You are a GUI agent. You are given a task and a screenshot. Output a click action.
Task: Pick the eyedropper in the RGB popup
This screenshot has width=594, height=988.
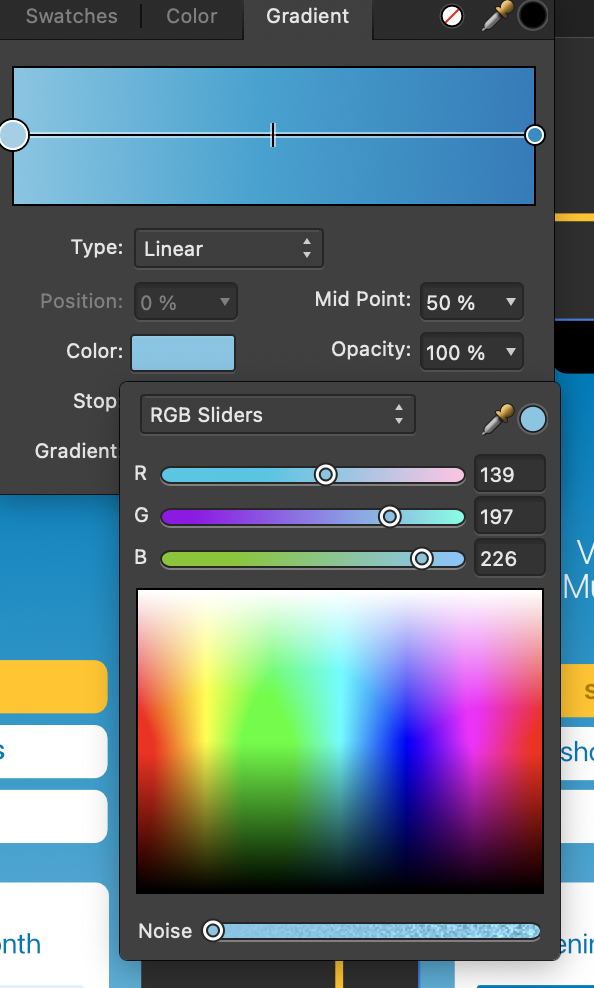(x=498, y=419)
